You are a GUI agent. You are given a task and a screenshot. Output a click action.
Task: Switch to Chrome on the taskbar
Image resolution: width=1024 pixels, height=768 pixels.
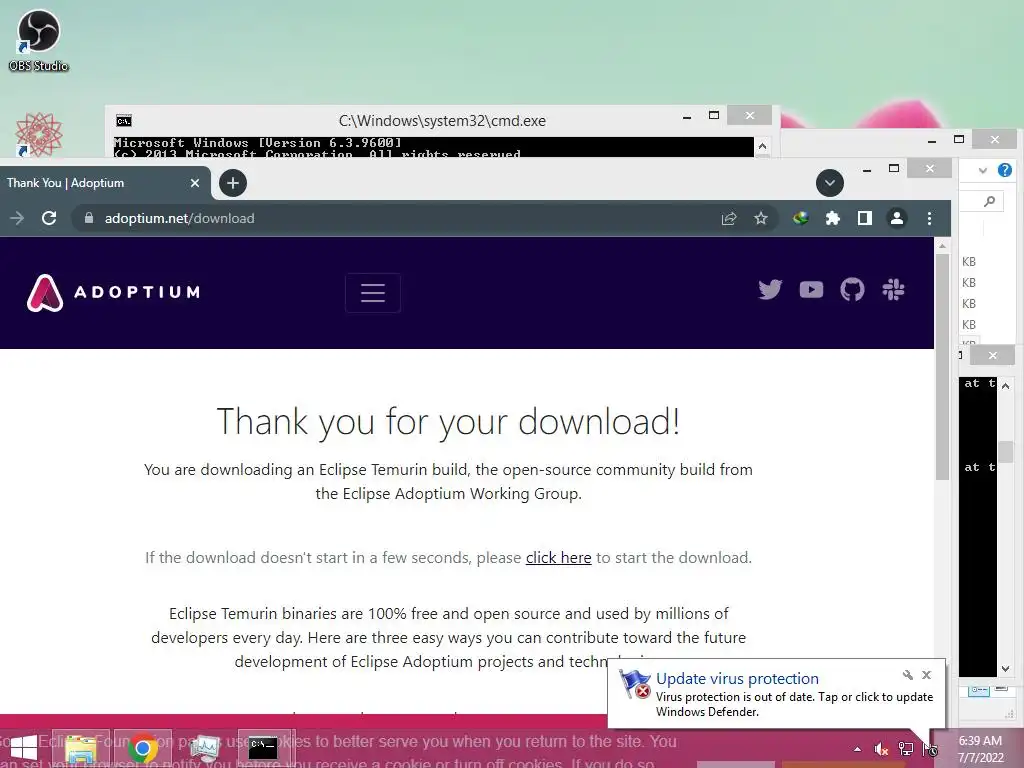pyautogui.click(x=142, y=748)
